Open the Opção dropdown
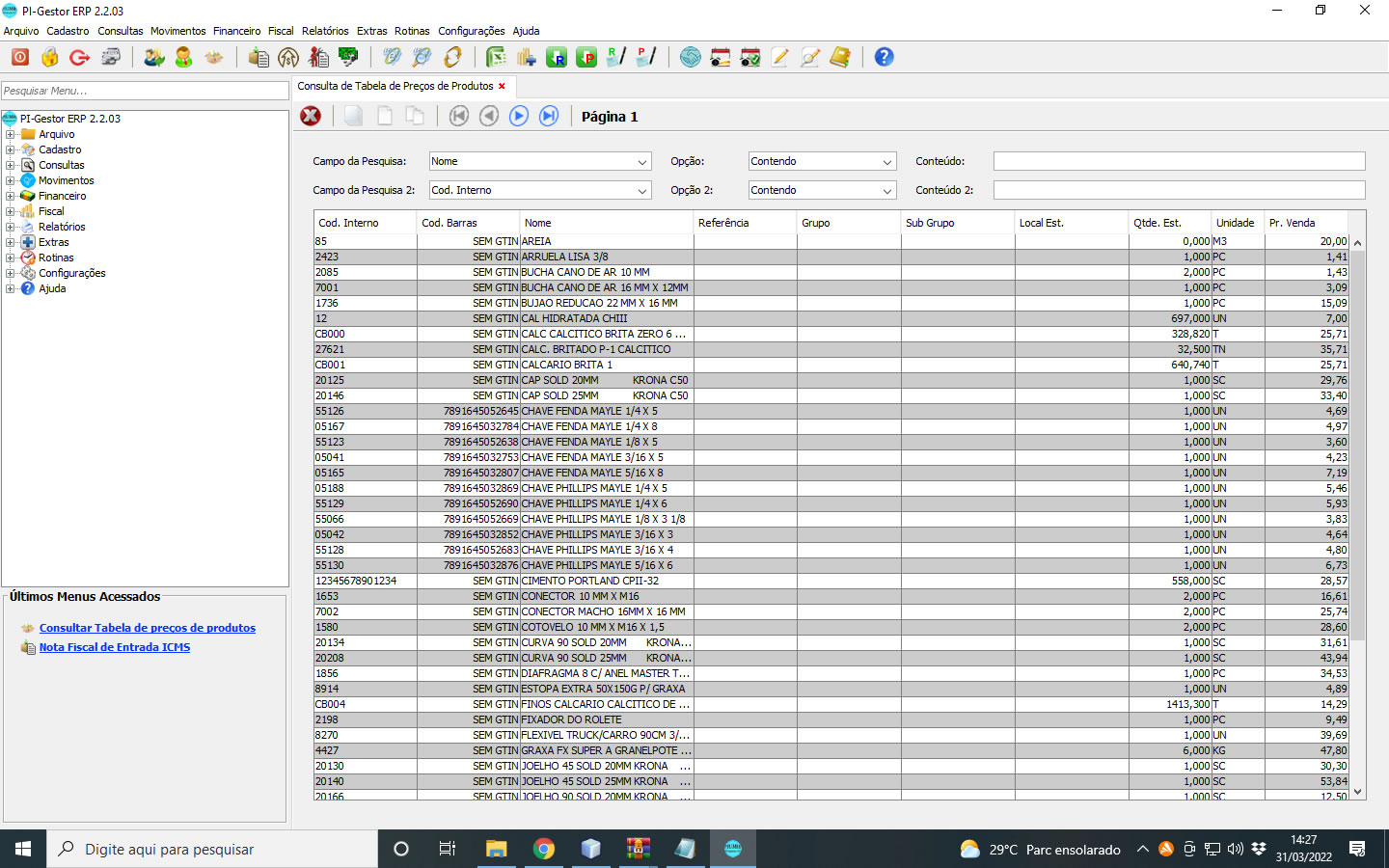Viewport: 1389px width, 868px height. [x=887, y=162]
